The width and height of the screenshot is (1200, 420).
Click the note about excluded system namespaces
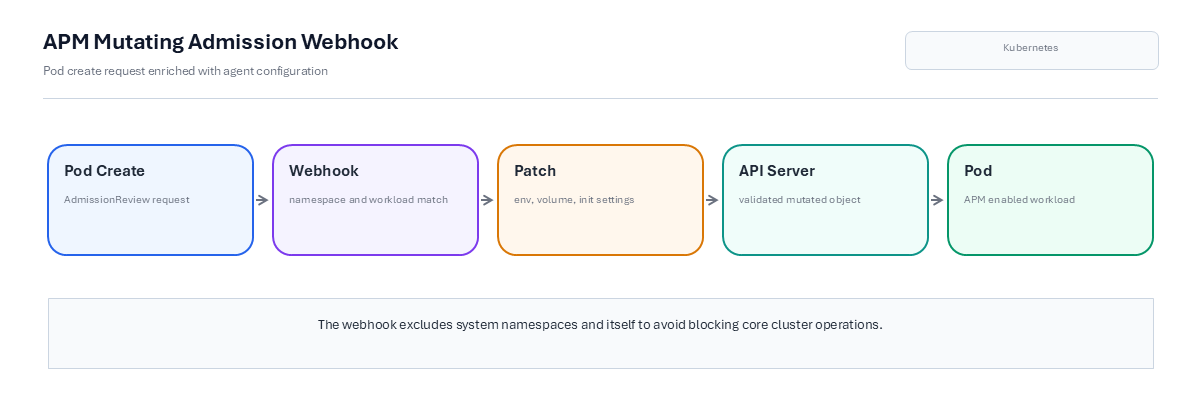coord(601,325)
